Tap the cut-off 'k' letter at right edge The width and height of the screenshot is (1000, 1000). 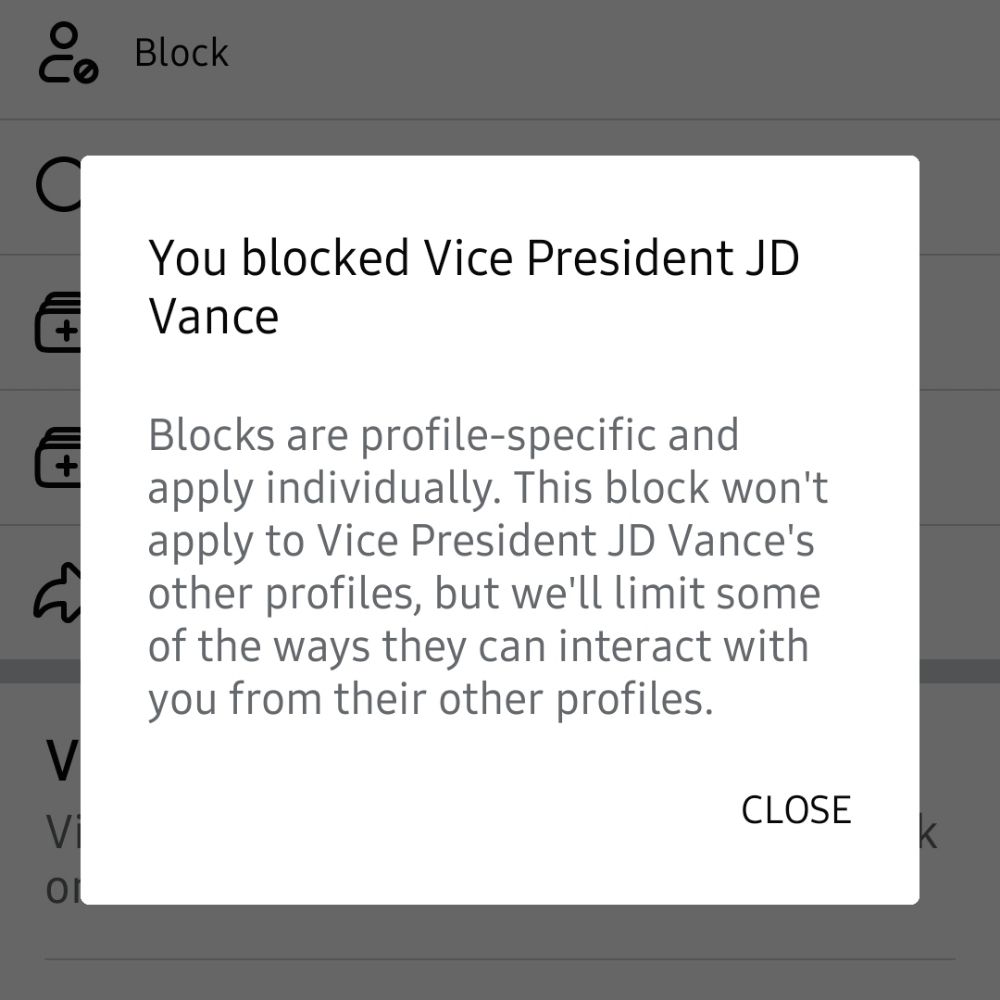coord(929,833)
